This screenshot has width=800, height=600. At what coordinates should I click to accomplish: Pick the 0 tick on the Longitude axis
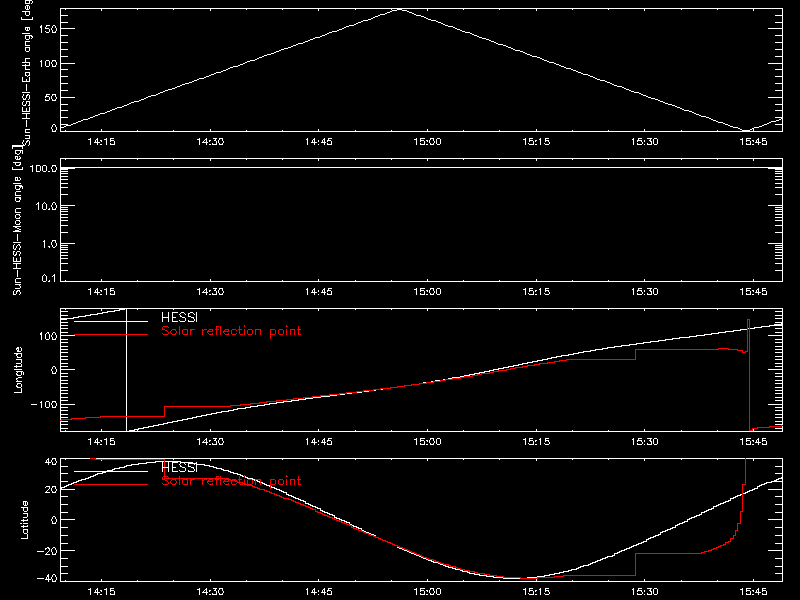[x=54, y=370]
